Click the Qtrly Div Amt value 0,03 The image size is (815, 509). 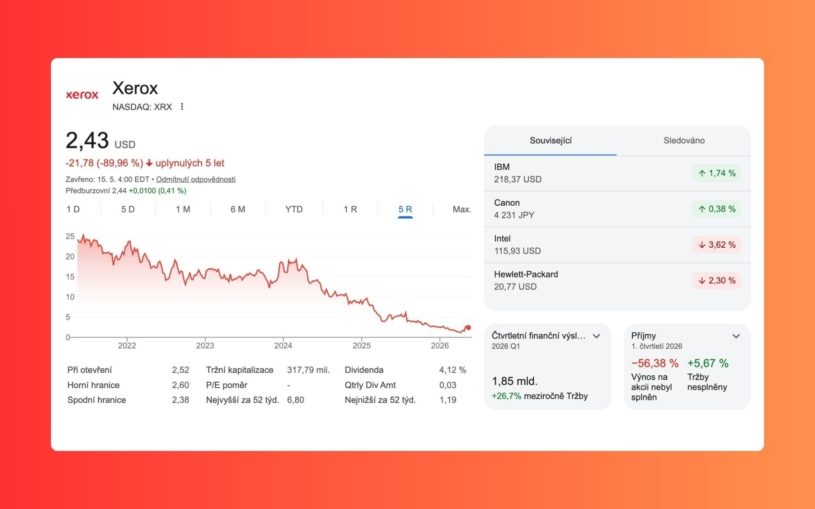click(x=448, y=385)
